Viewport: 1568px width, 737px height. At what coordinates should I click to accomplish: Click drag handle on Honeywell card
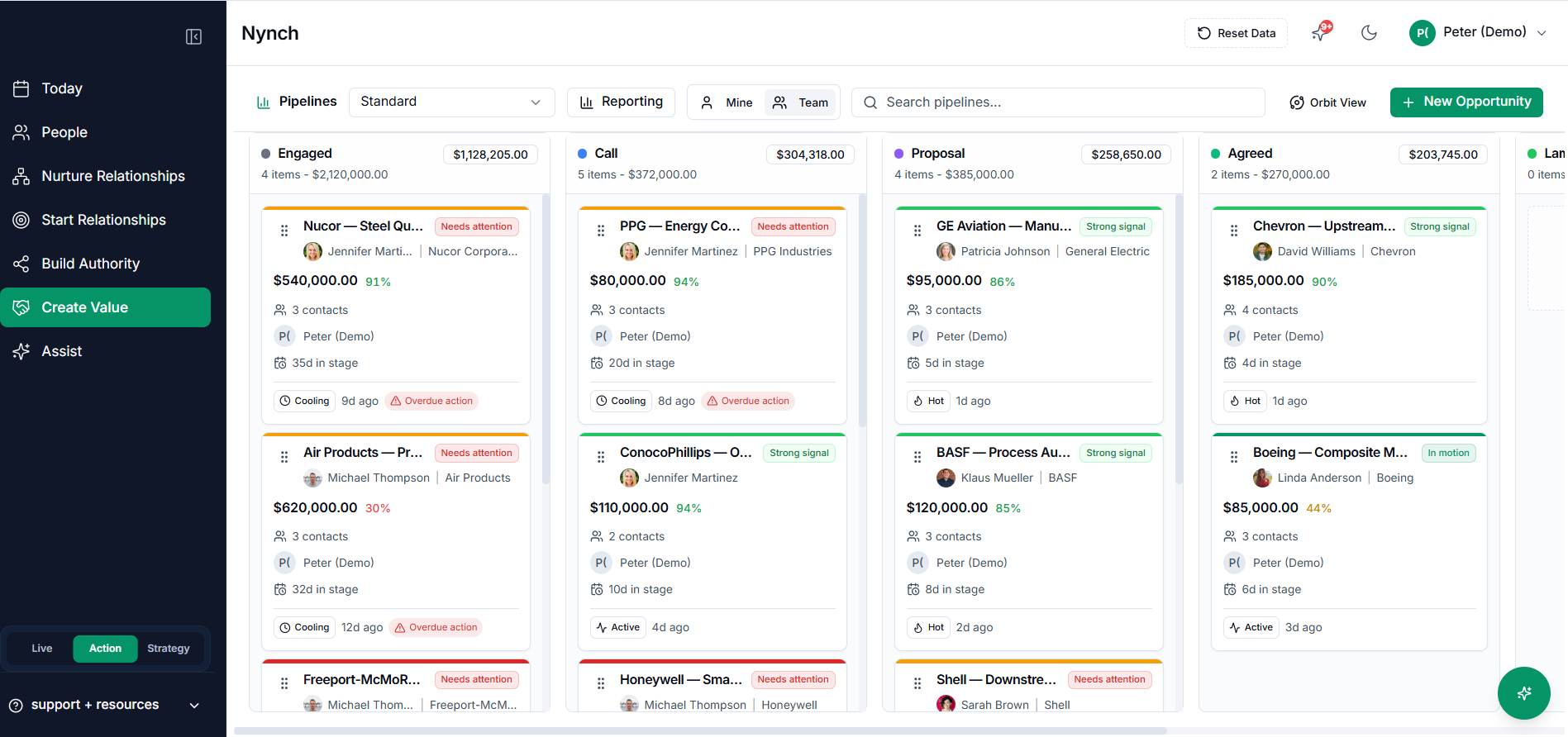click(x=601, y=683)
